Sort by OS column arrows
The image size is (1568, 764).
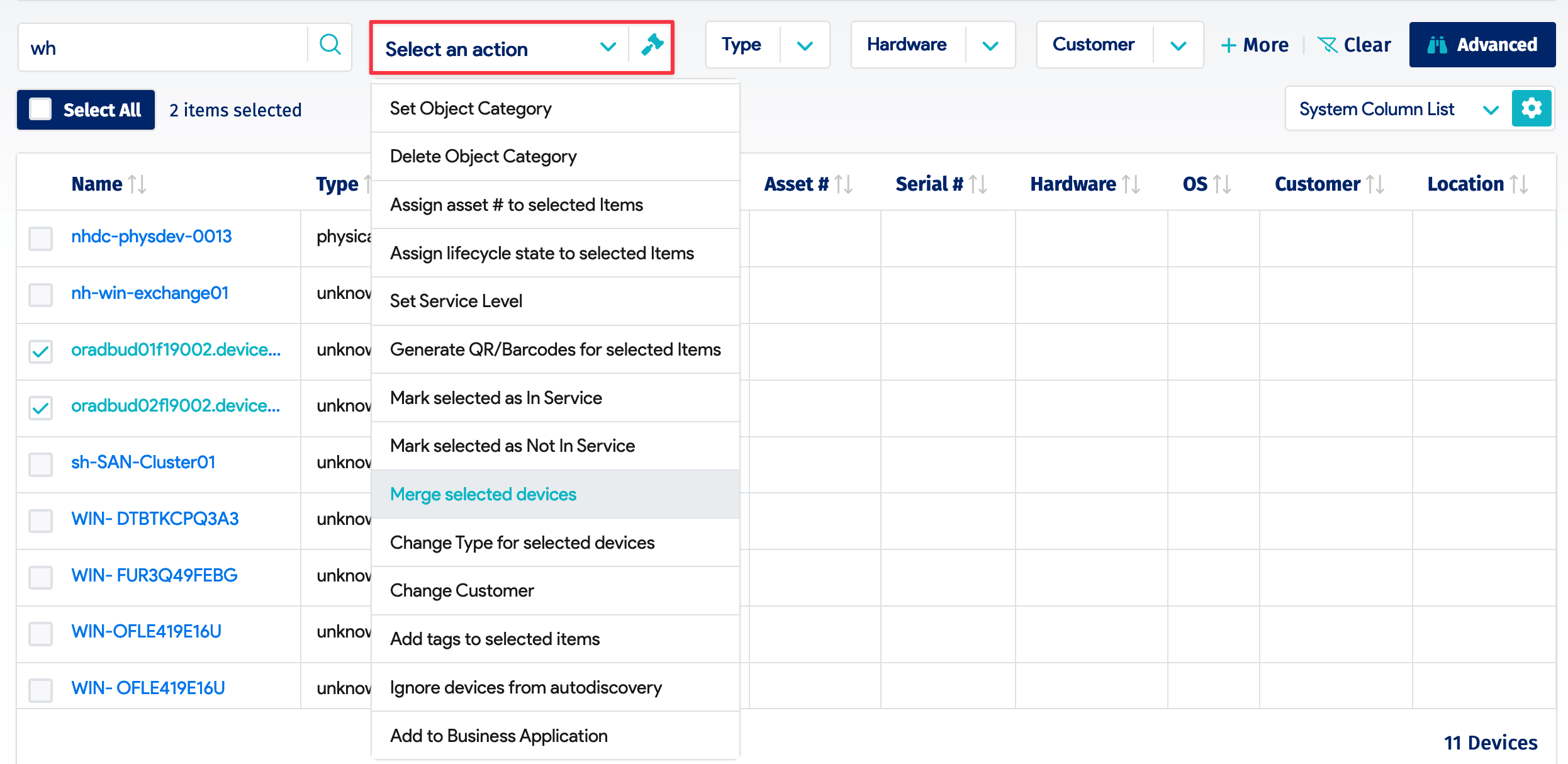1222,184
